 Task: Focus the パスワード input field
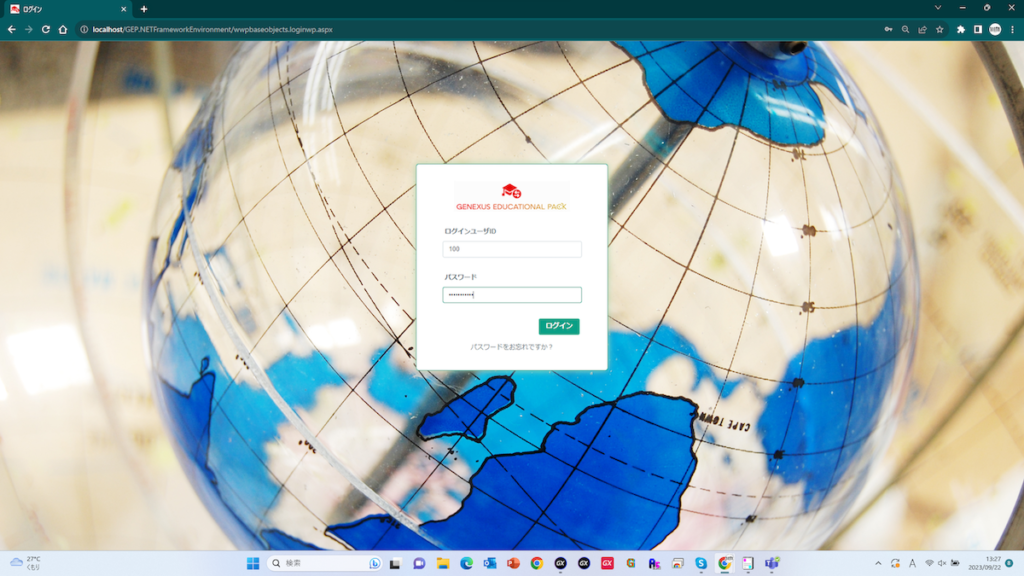point(512,295)
